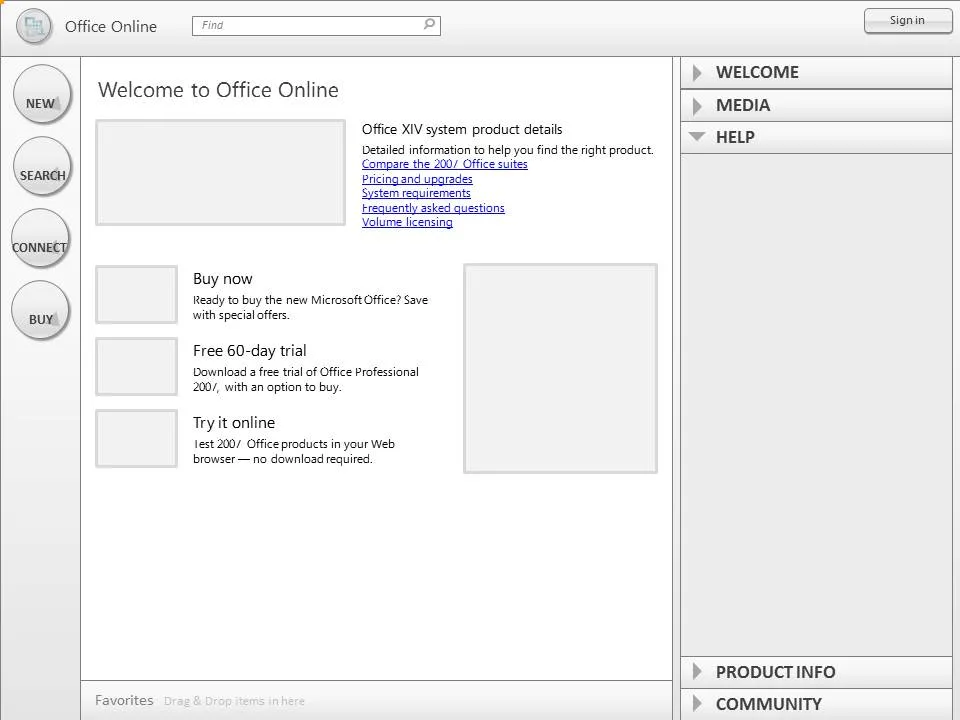Viewport: 960px width, 720px height.
Task: Click the magnifier icon in Find box
Action: point(429,24)
